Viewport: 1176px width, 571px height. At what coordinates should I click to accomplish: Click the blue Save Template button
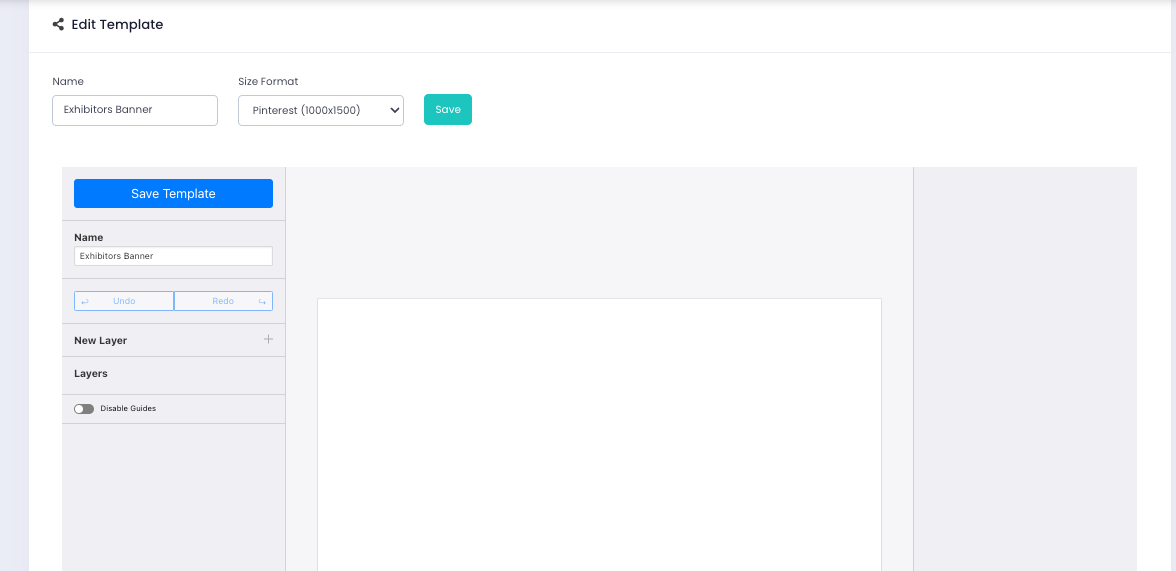pyautogui.click(x=173, y=194)
